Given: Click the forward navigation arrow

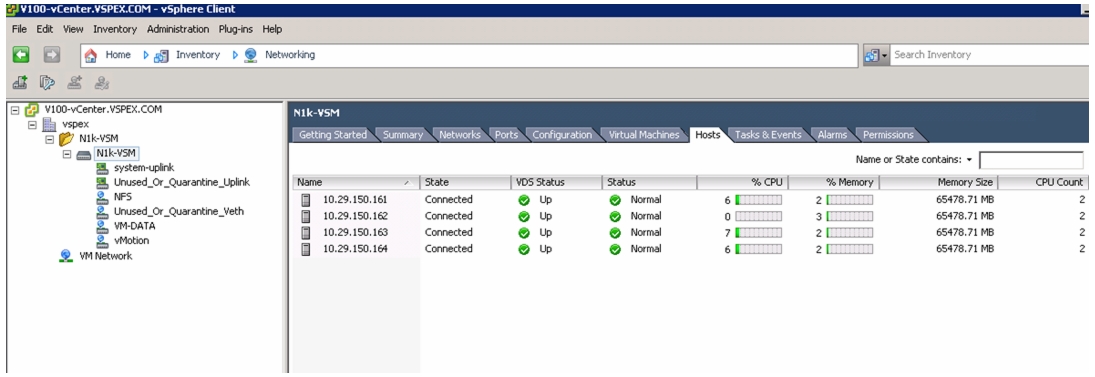Looking at the screenshot, I should pyautogui.click(x=52, y=55).
